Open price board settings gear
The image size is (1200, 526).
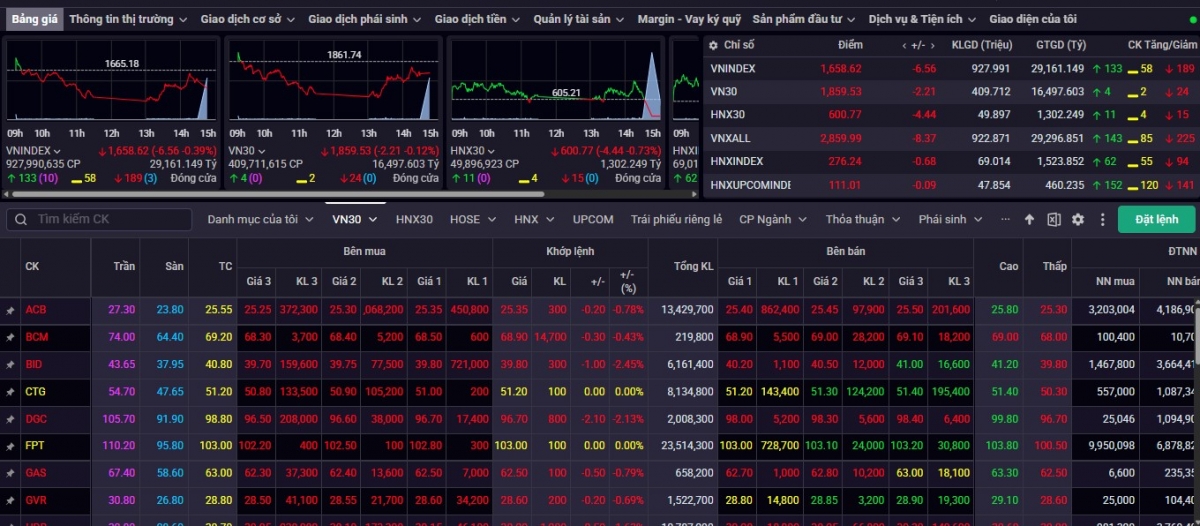[1078, 220]
